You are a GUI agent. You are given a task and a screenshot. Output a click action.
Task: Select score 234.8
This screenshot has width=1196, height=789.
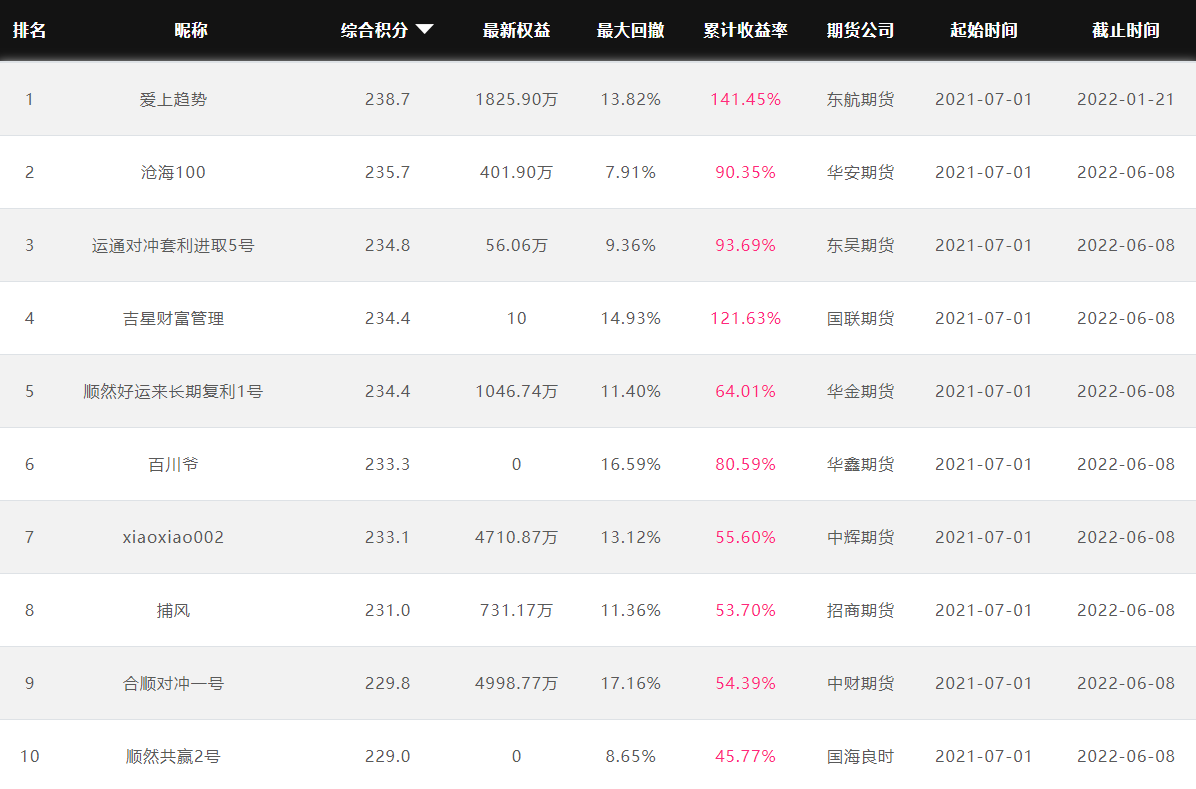(x=387, y=246)
